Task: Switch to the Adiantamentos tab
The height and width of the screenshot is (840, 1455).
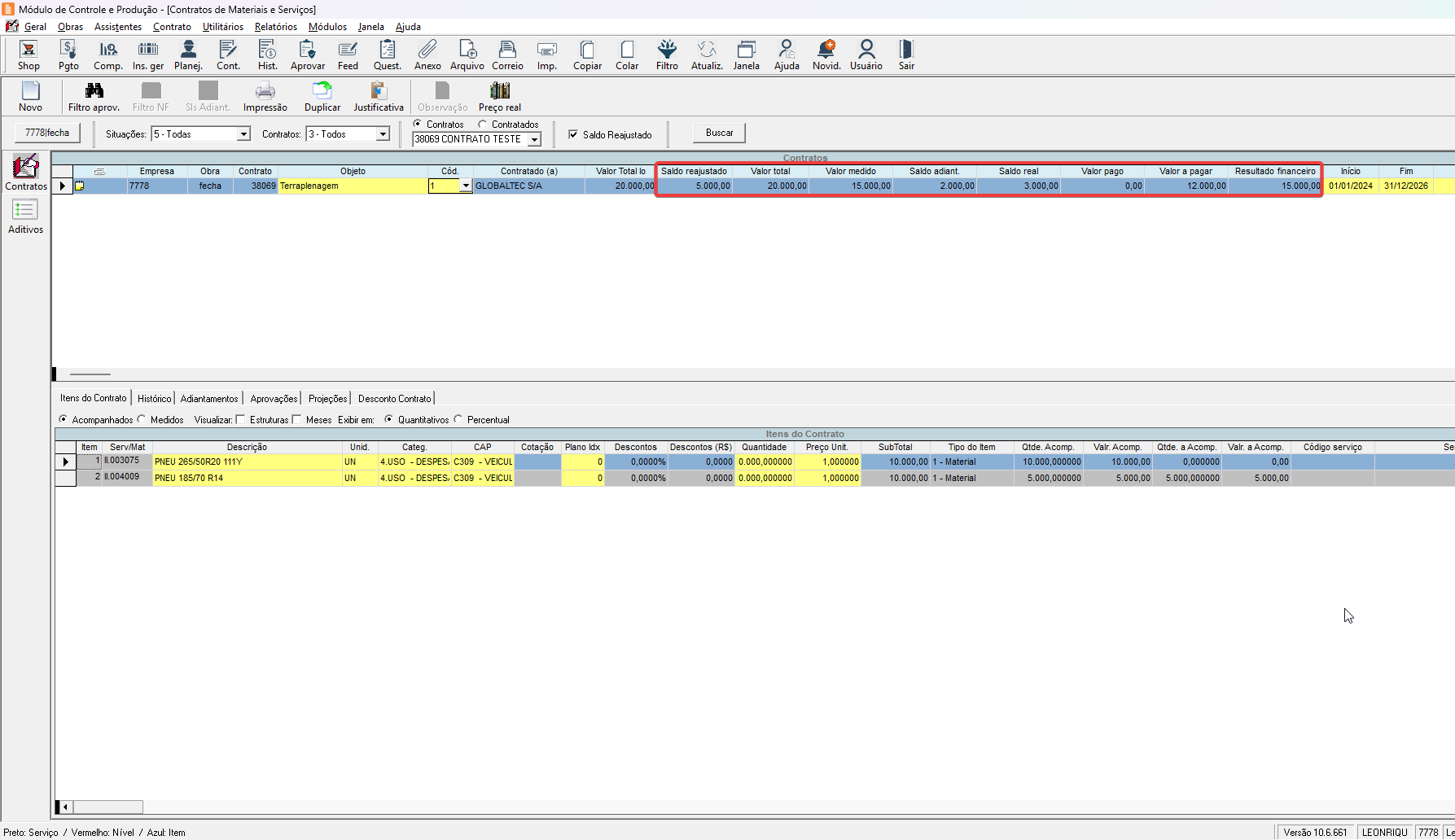Action: [209, 399]
